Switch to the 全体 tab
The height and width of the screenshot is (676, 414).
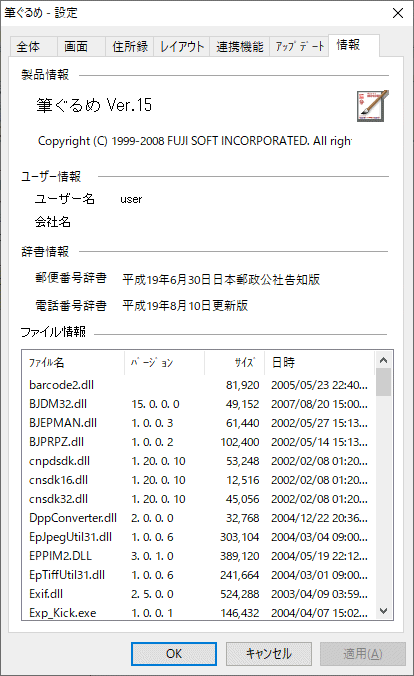pyautogui.click(x=34, y=46)
